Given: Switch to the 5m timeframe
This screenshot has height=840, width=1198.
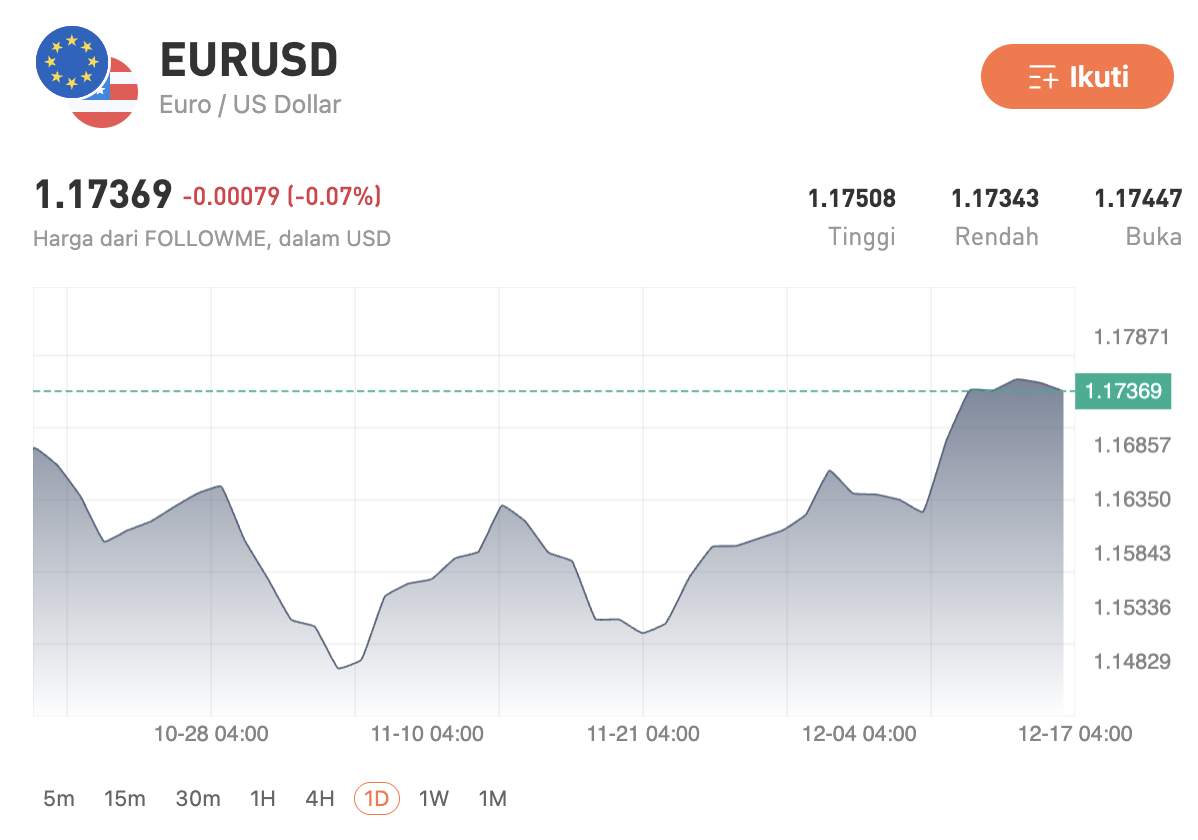Looking at the screenshot, I should (58, 798).
